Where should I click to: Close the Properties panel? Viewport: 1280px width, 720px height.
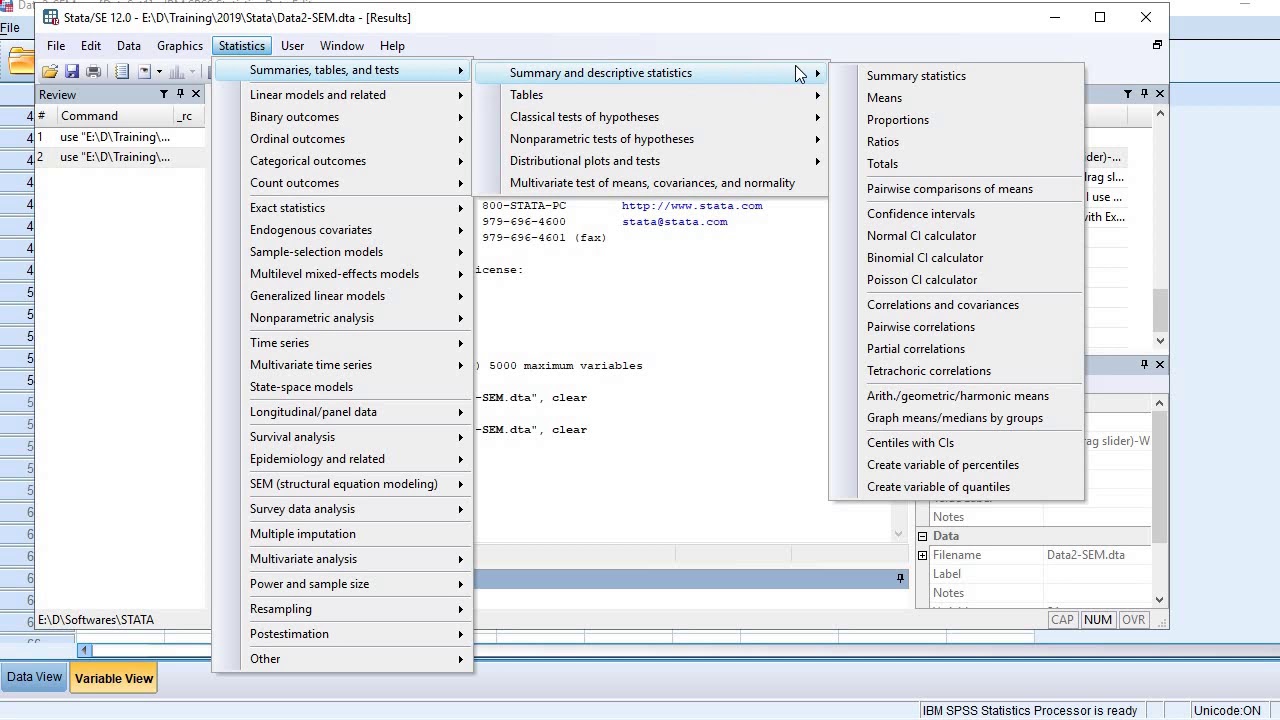pyautogui.click(x=1160, y=364)
